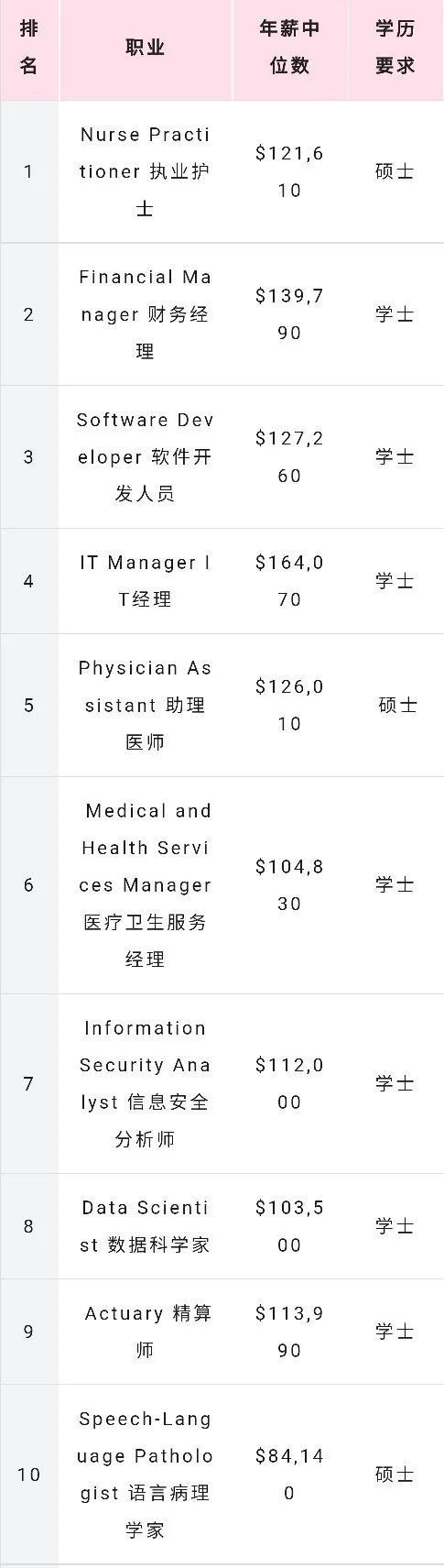Select Medical and Health Services Manager cell
The height and width of the screenshot is (1568, 444).
click(146, 885)
